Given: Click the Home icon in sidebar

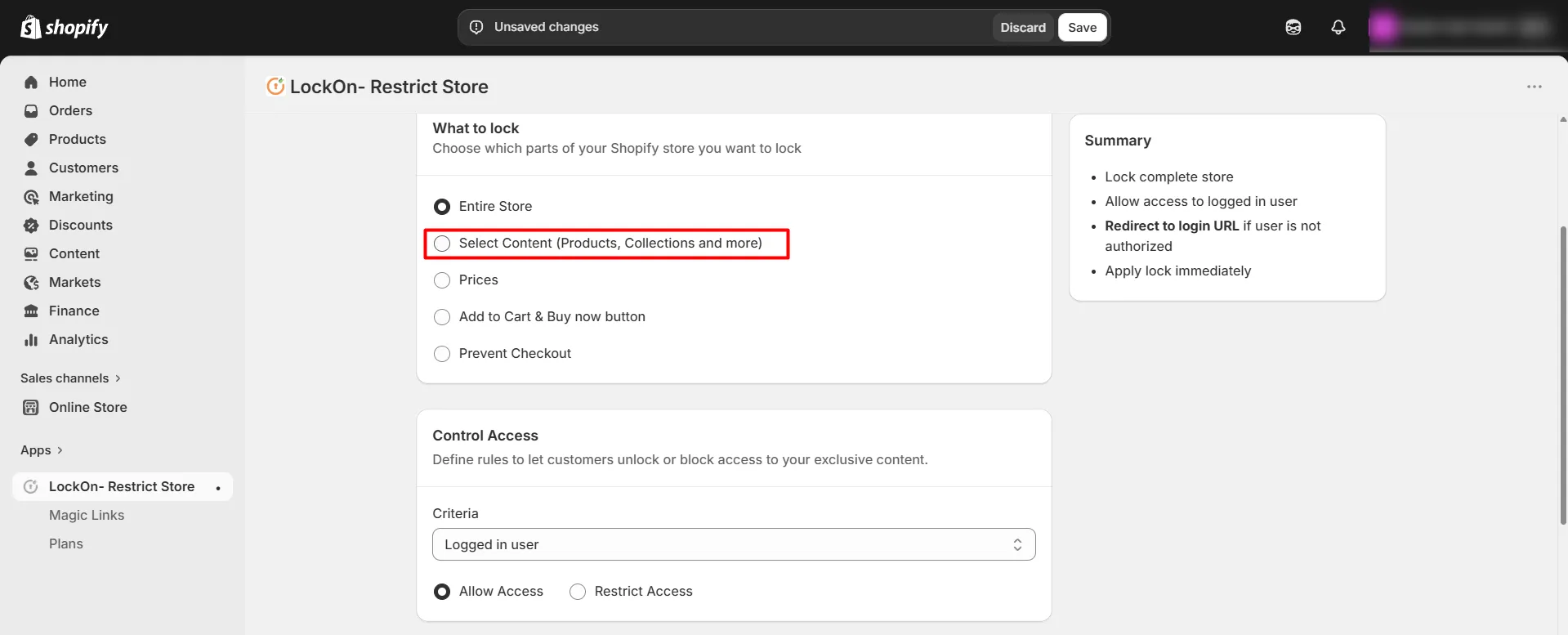Looking at the screenshot, I should click(31, 83).
